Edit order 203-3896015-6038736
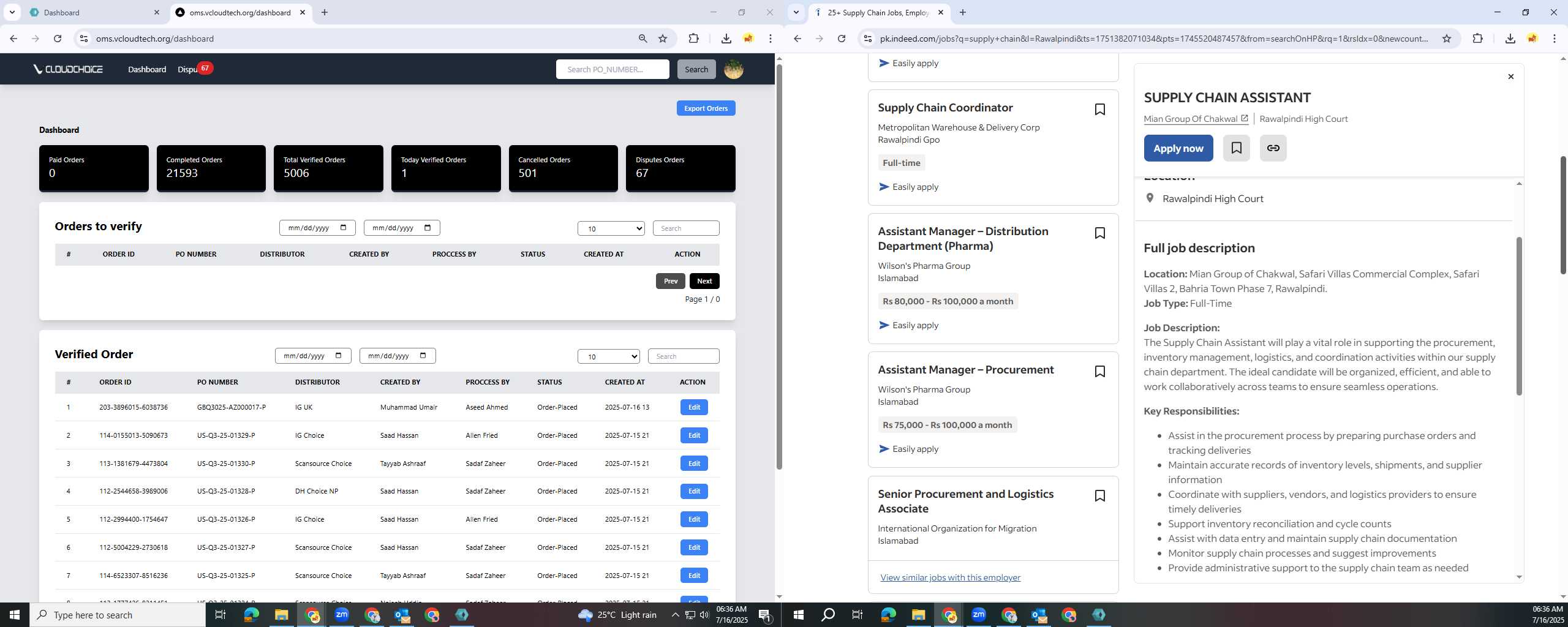This screenshot has height=627, width=1568. tap(694, 407)
